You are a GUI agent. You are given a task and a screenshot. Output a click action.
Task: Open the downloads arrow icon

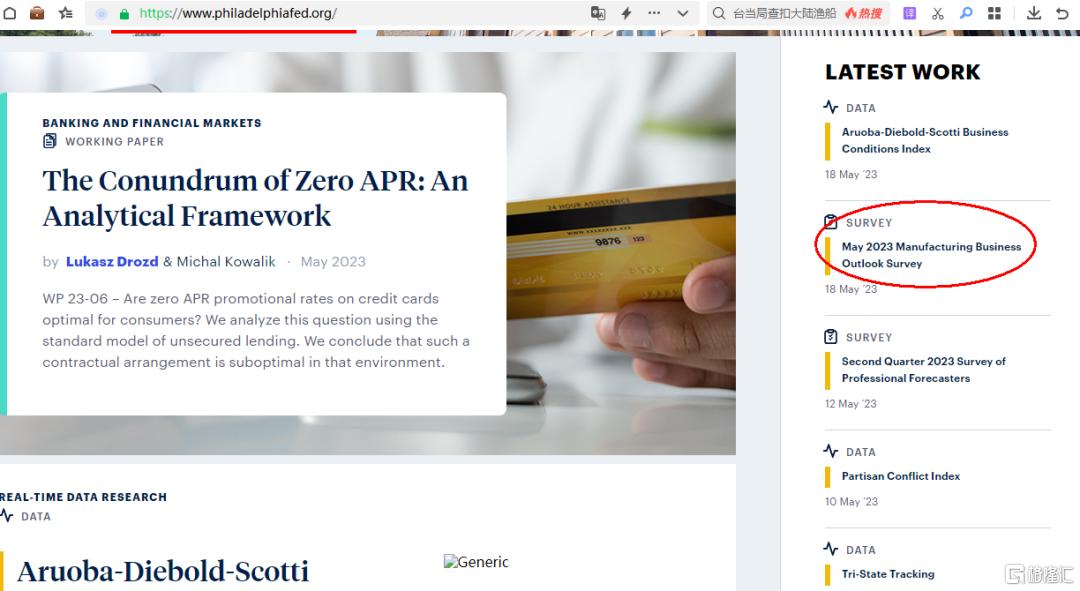(1033, 13)
